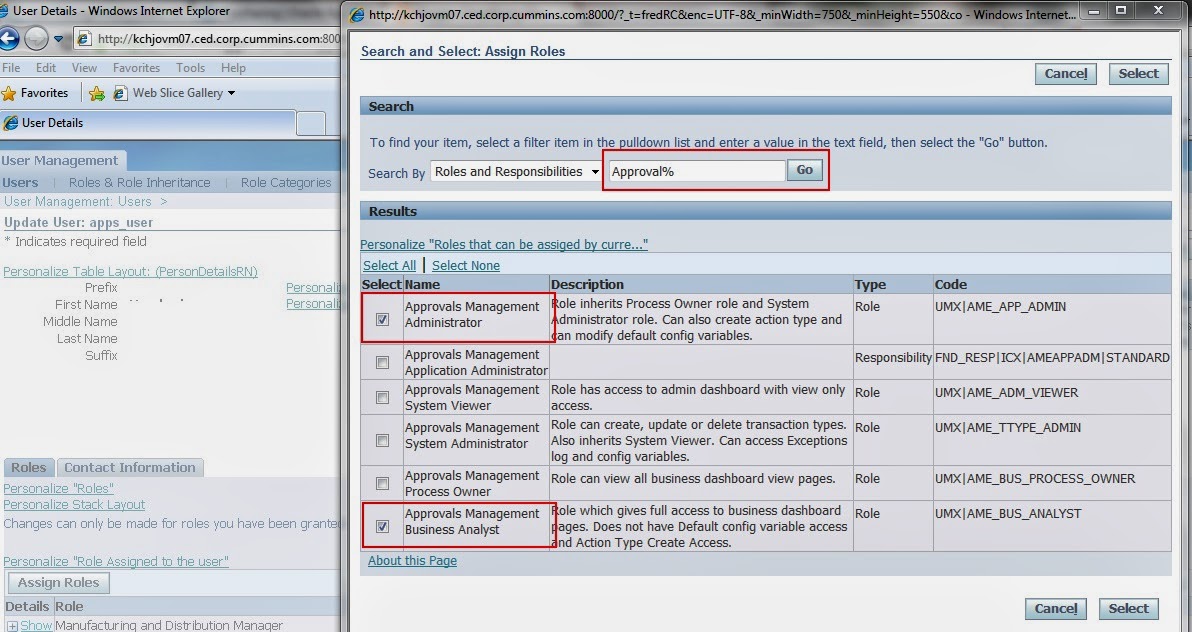Click the Web Slice Gallery icon
This screenshot has width=1192, height=632.
coord(120,92)
